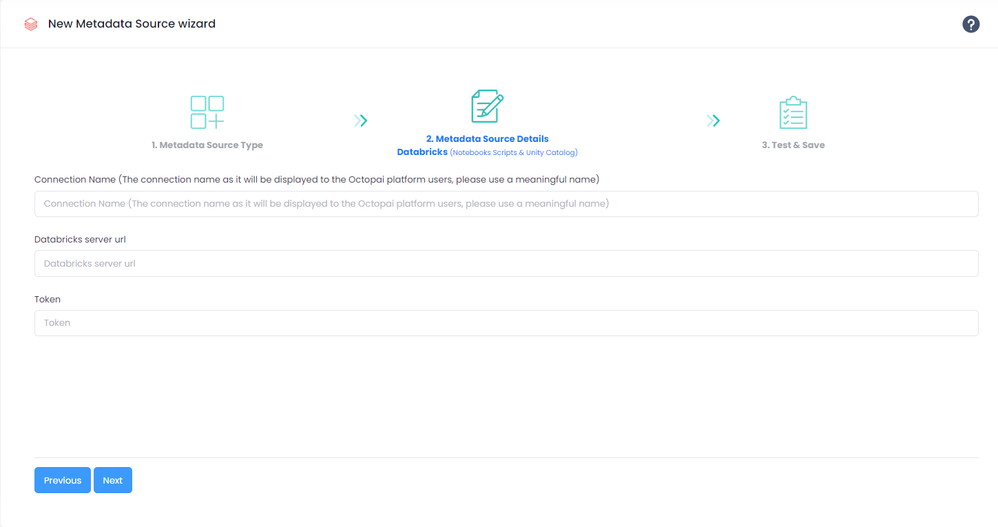Focus the Token input field
The height and width of the screenshot is (527, 998).
(506, 323)
